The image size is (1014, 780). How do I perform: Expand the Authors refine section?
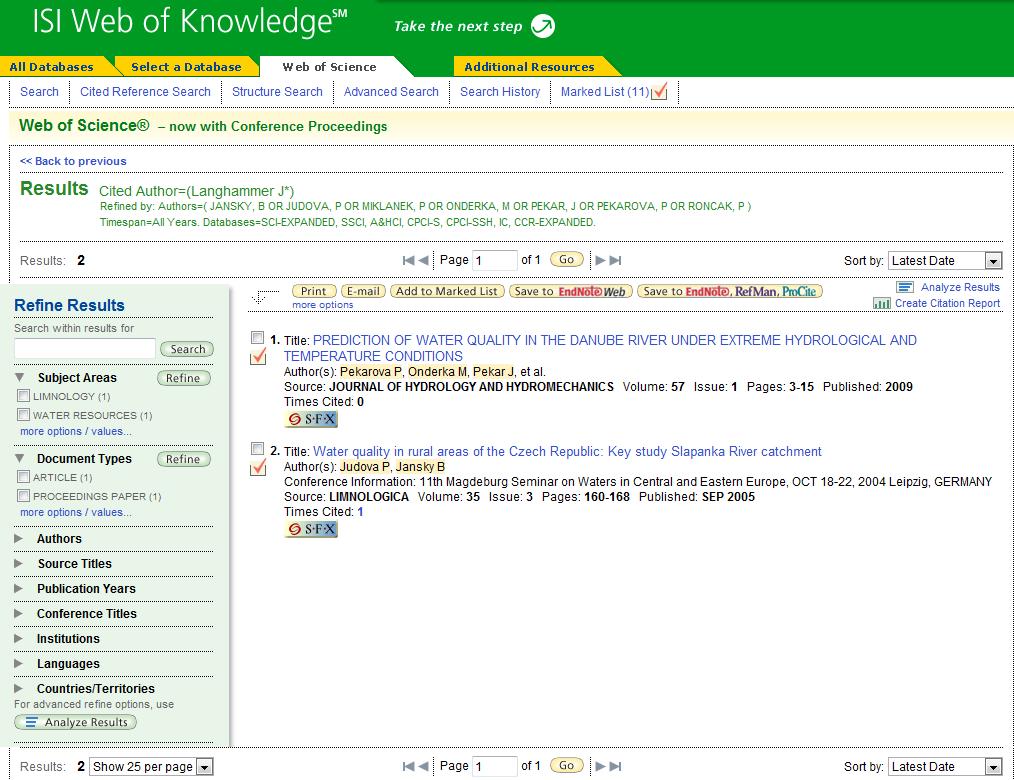pyautogui.click(x=19, y=538)
